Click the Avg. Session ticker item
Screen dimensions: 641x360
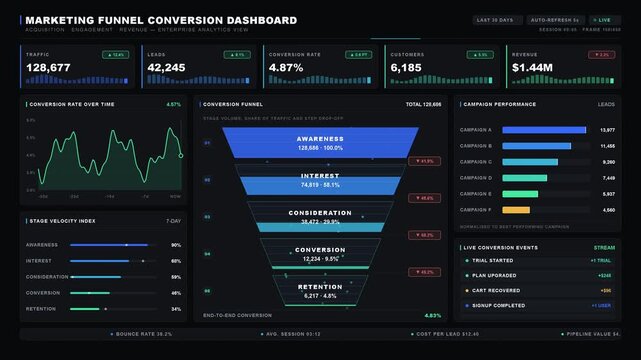pyautogui.click(x=291, y=334)
